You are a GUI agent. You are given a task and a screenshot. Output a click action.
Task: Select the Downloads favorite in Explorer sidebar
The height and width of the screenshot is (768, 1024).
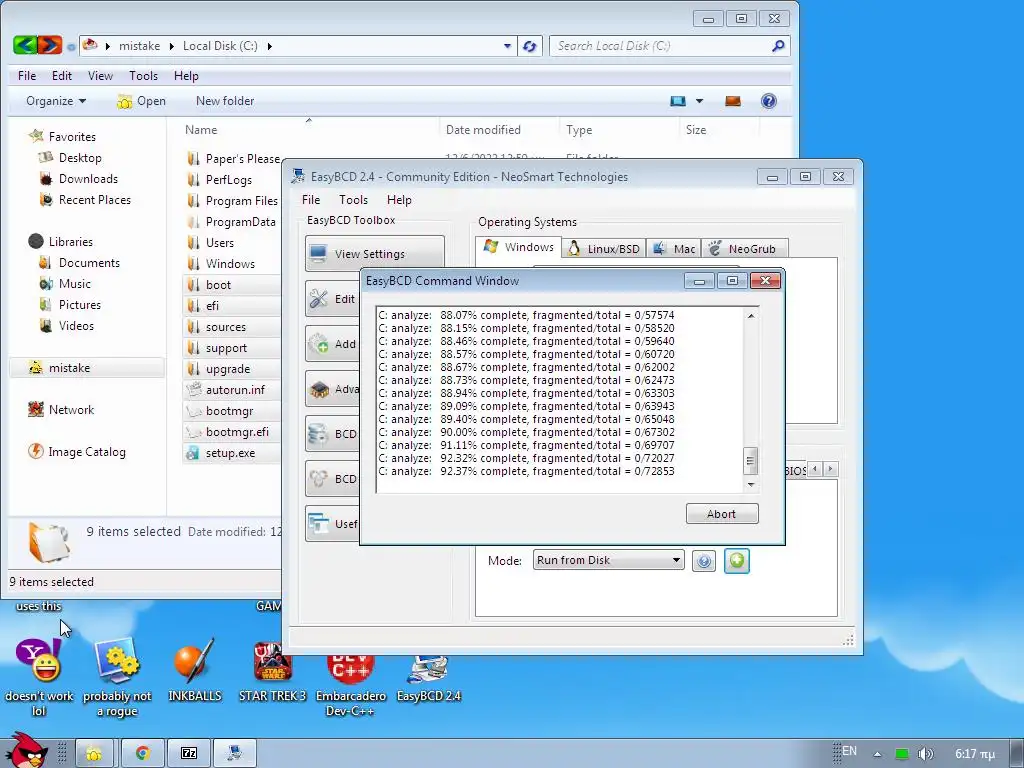pyautogui.click(x=88, y=179)
